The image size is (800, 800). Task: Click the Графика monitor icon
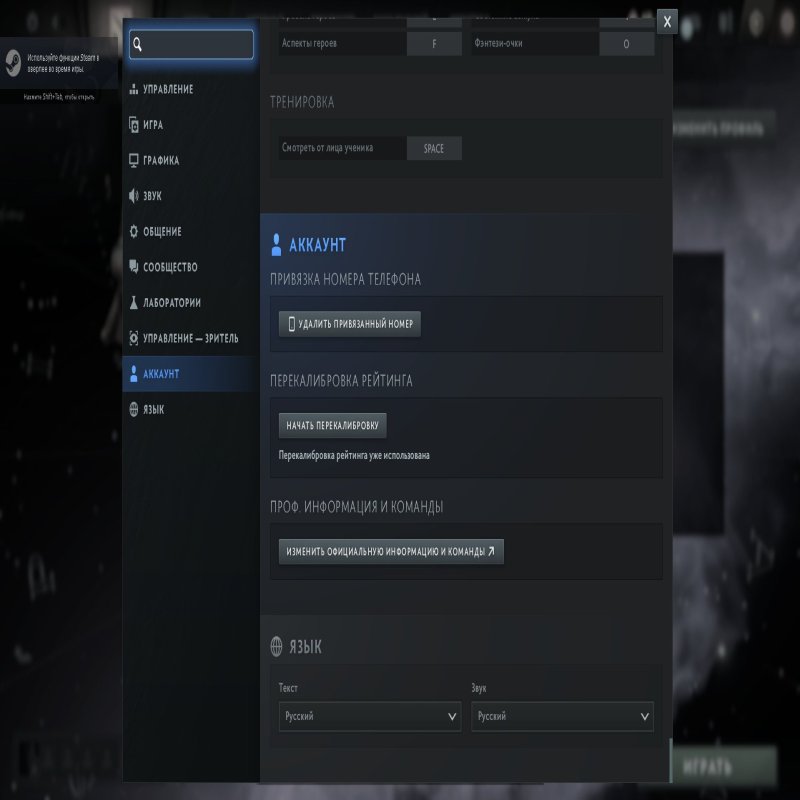click(134, 161)
